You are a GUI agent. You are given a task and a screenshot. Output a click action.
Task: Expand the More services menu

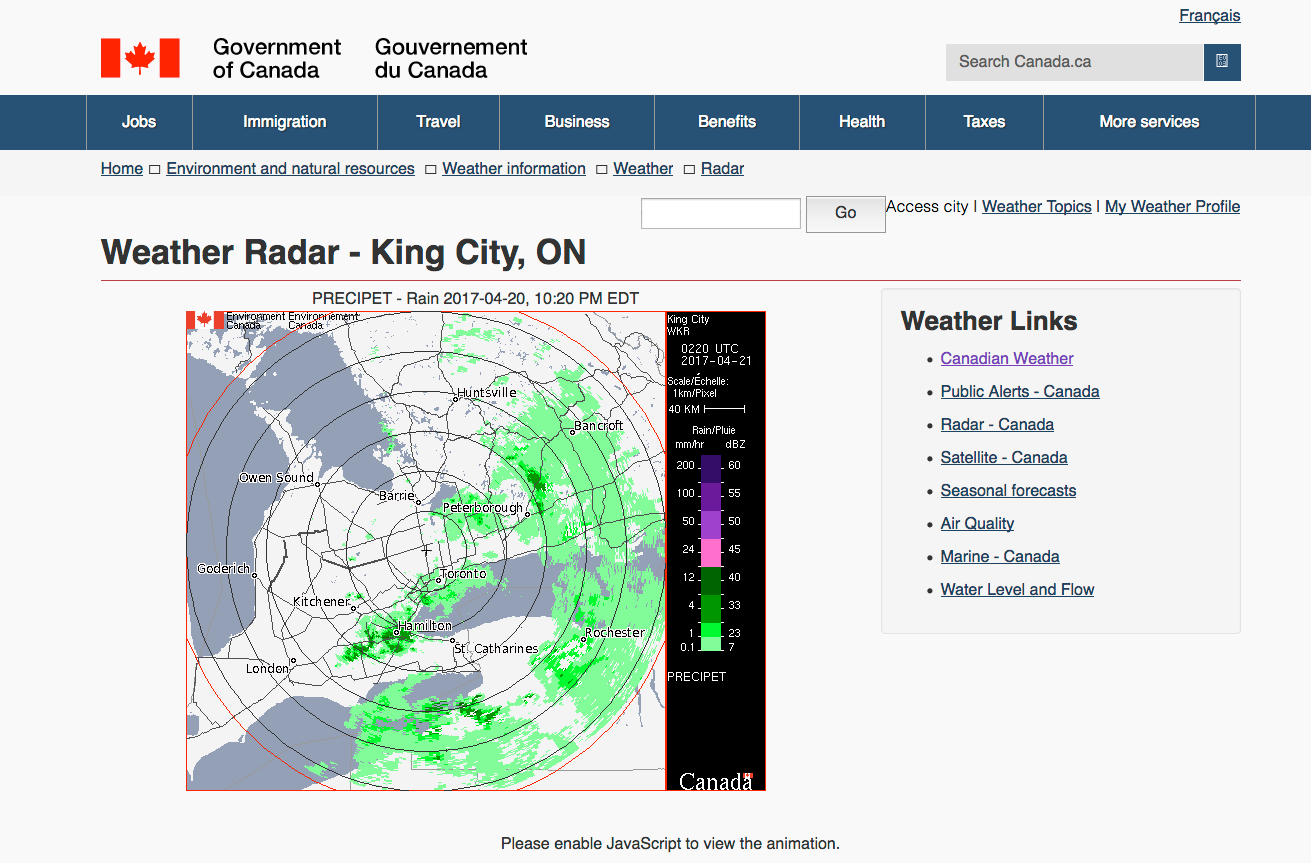[1148, 122]
